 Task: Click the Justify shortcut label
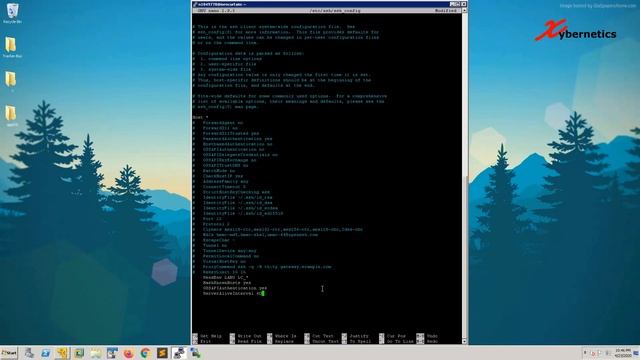coord(359,336)
